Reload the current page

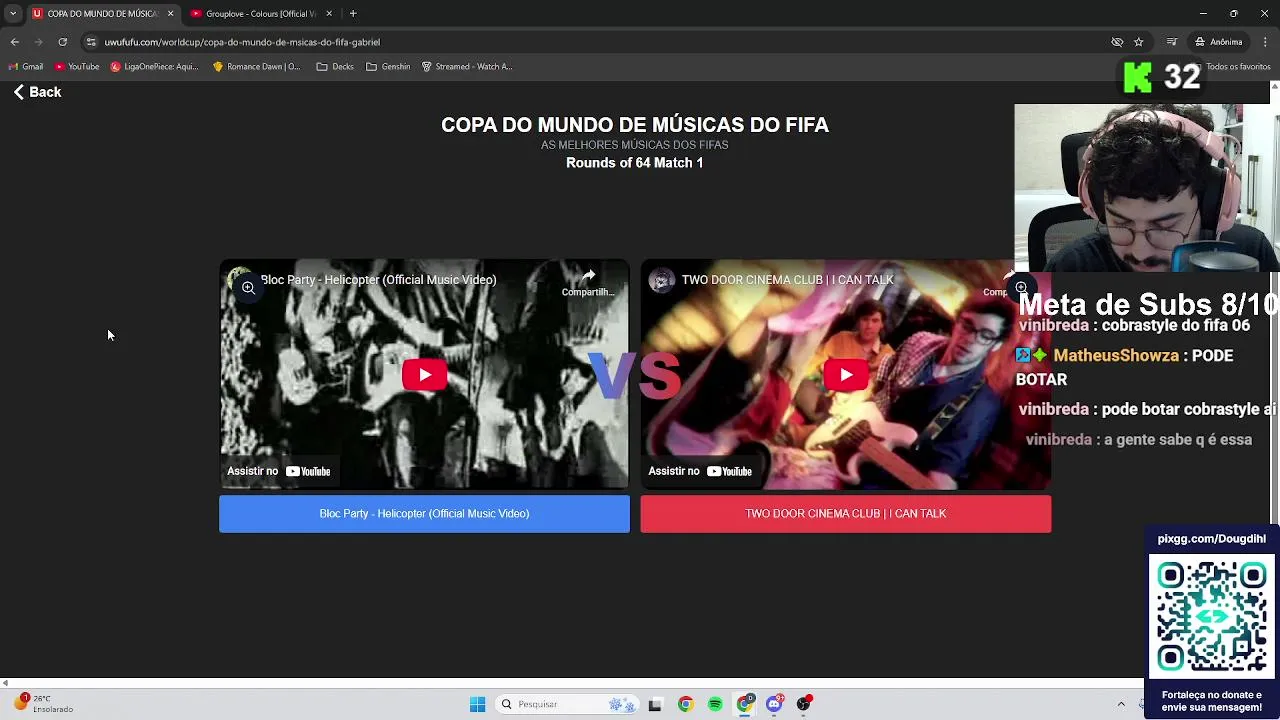pyautogui.click(x=62, y=42)
